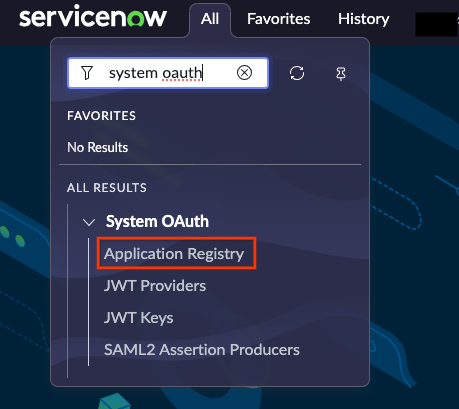
Task: Open the History menu tab
Action: click(364, 19)
